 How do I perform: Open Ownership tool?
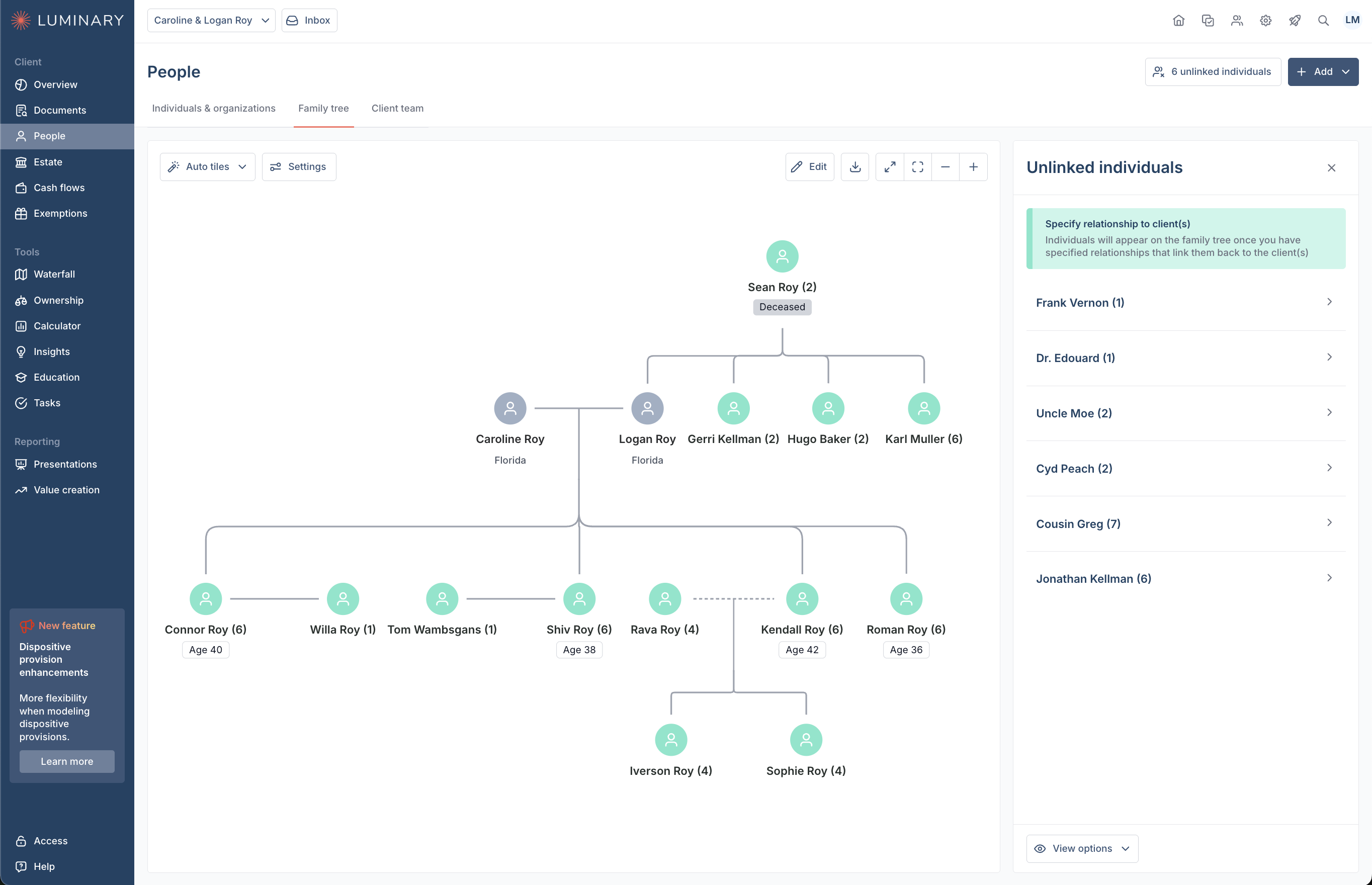pyautogui.click(x=67, y=300)
